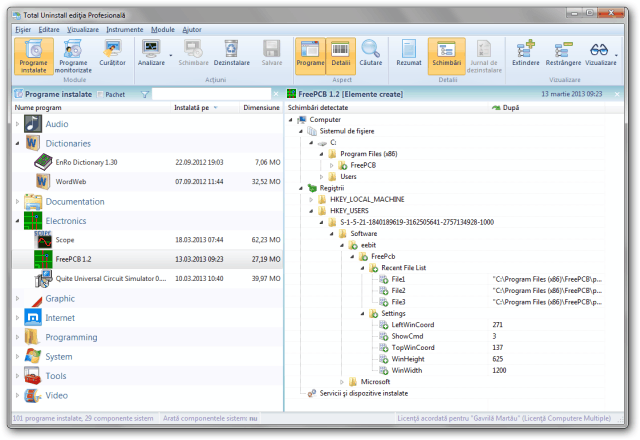The height and width of the screenshot is (440, 640).
Task: Expand the Microsoft registry key
Action: point(342,382)
